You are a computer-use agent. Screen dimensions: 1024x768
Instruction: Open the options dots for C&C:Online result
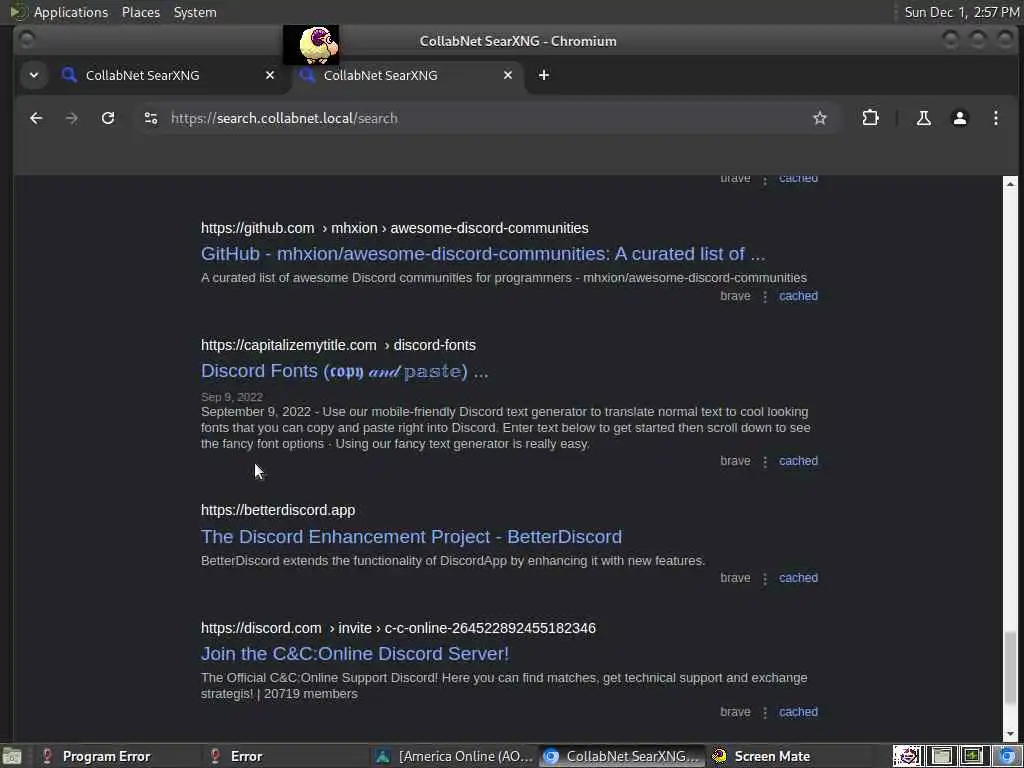point(765,712)
